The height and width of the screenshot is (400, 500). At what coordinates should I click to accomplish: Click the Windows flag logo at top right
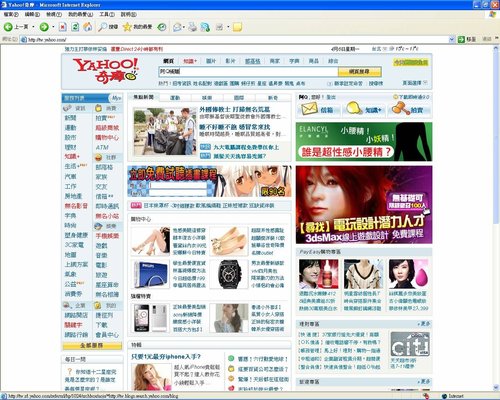pyautogui.click(x=492, y=14)
